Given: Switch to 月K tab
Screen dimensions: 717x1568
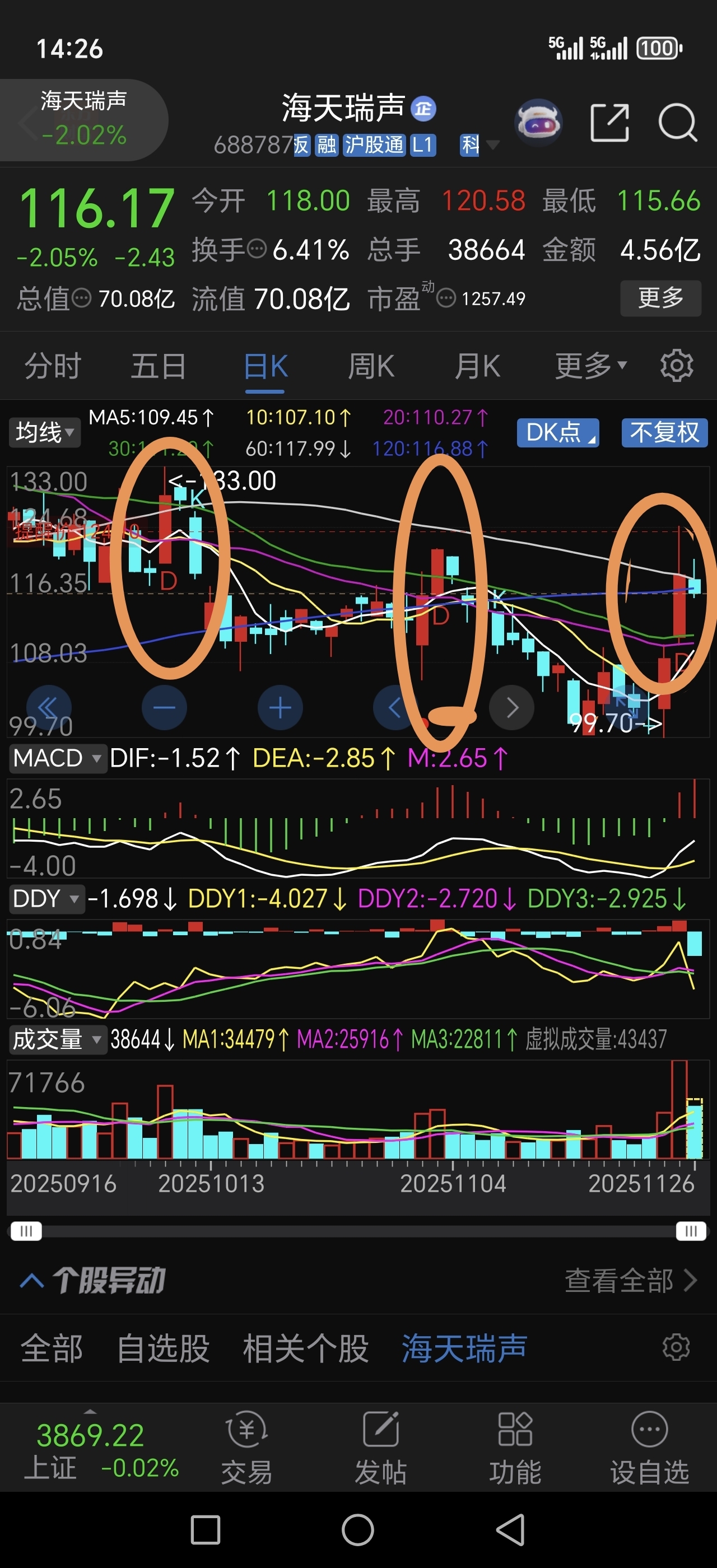Looking at the screenshot, I should pos(478,366).
